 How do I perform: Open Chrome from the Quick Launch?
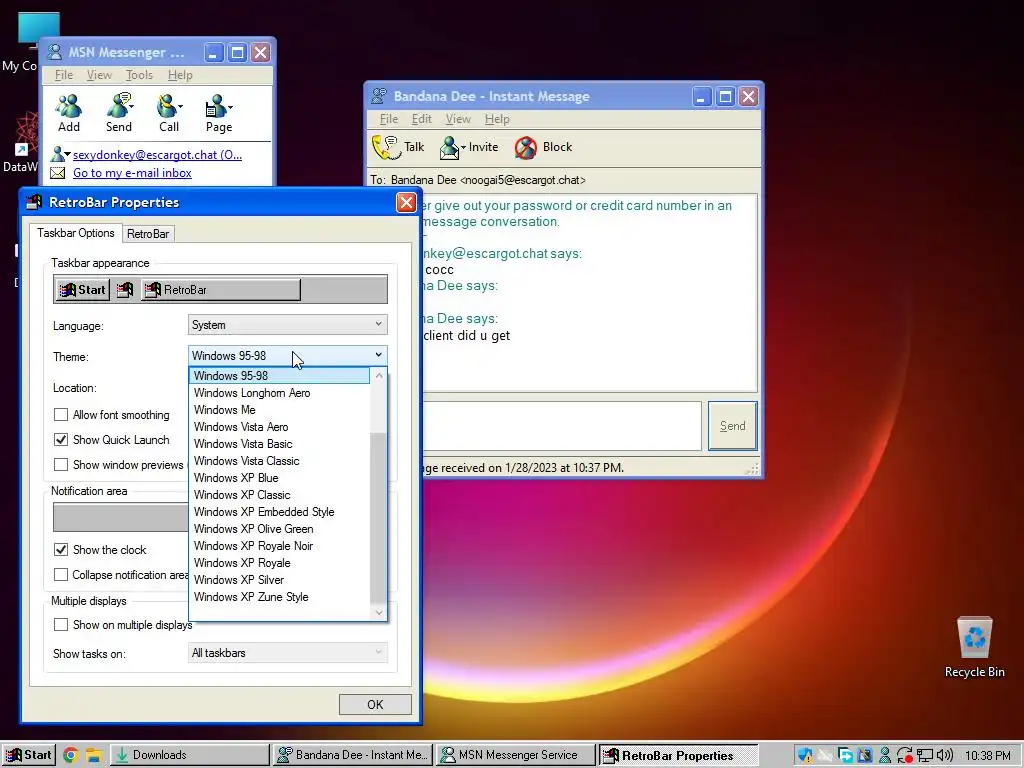point(71,756)
